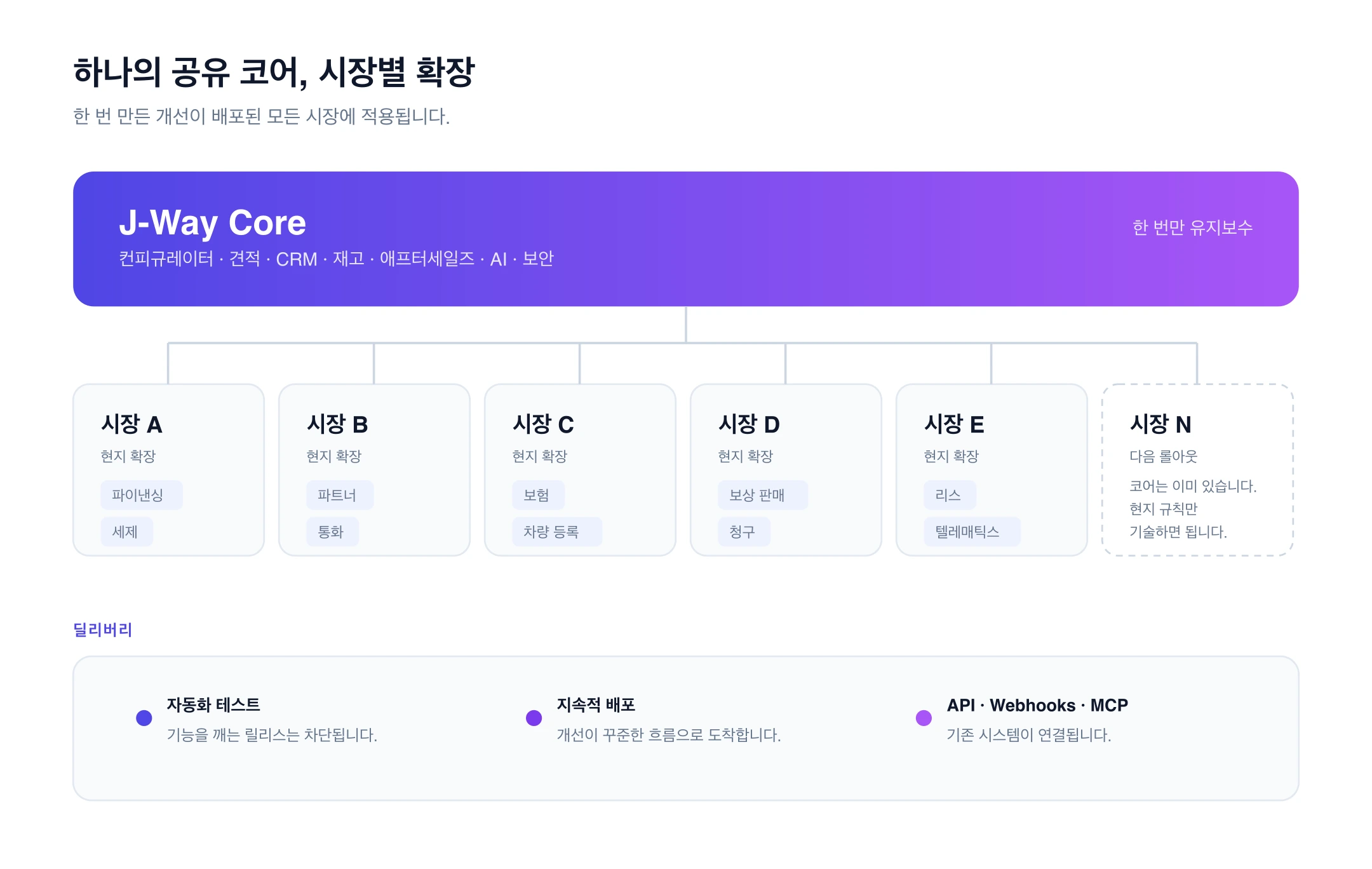The height and width of the screenshot is (869, 1372).
Task: Open the '시장 E' card title
Action: [954, 424]
